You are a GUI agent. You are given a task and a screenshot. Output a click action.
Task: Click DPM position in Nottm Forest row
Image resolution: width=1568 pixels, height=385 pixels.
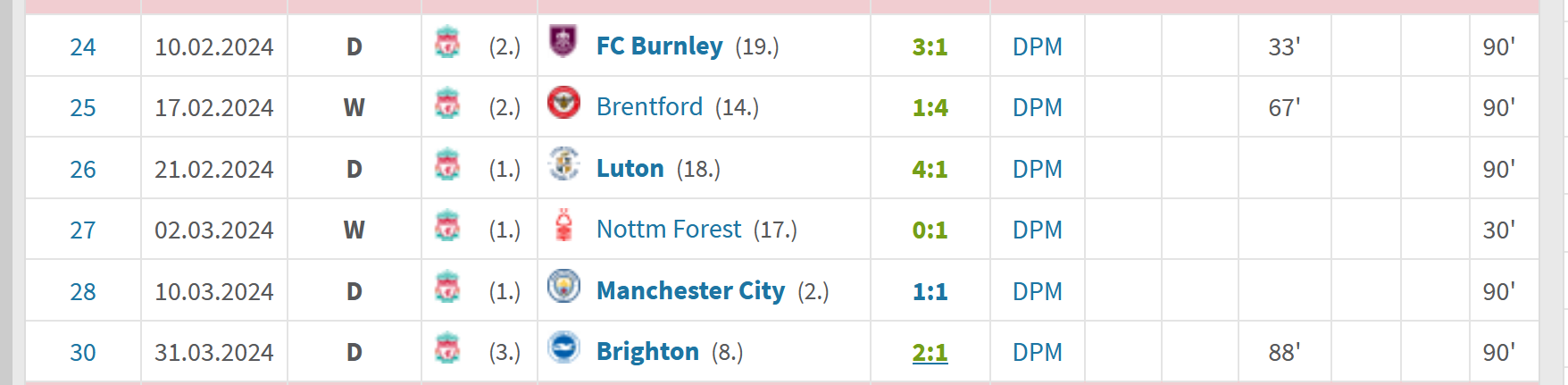1038,230
